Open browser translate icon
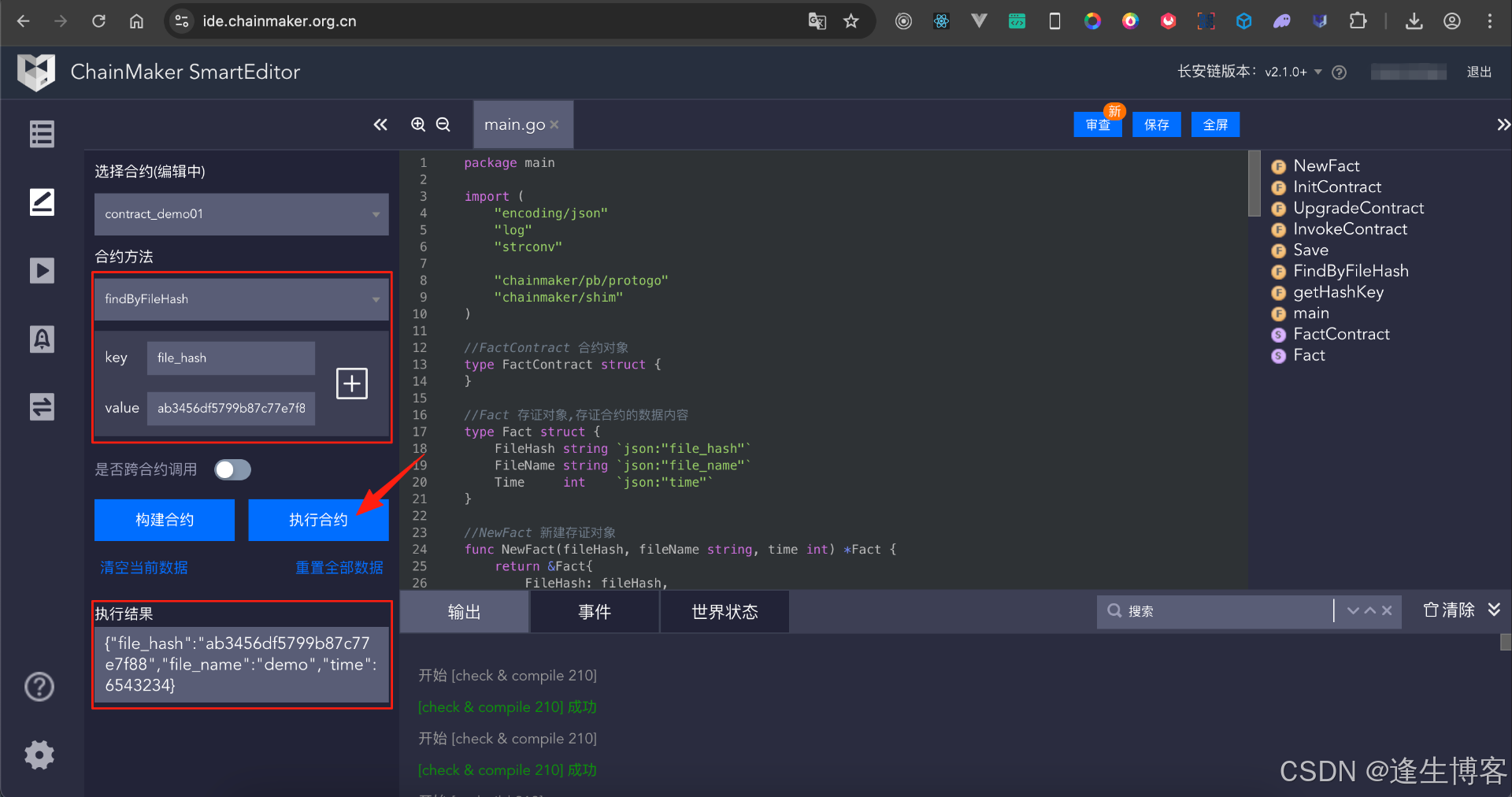Viewport: 1512px width, 797px height. pyautogui.click(x=817, y=21)
